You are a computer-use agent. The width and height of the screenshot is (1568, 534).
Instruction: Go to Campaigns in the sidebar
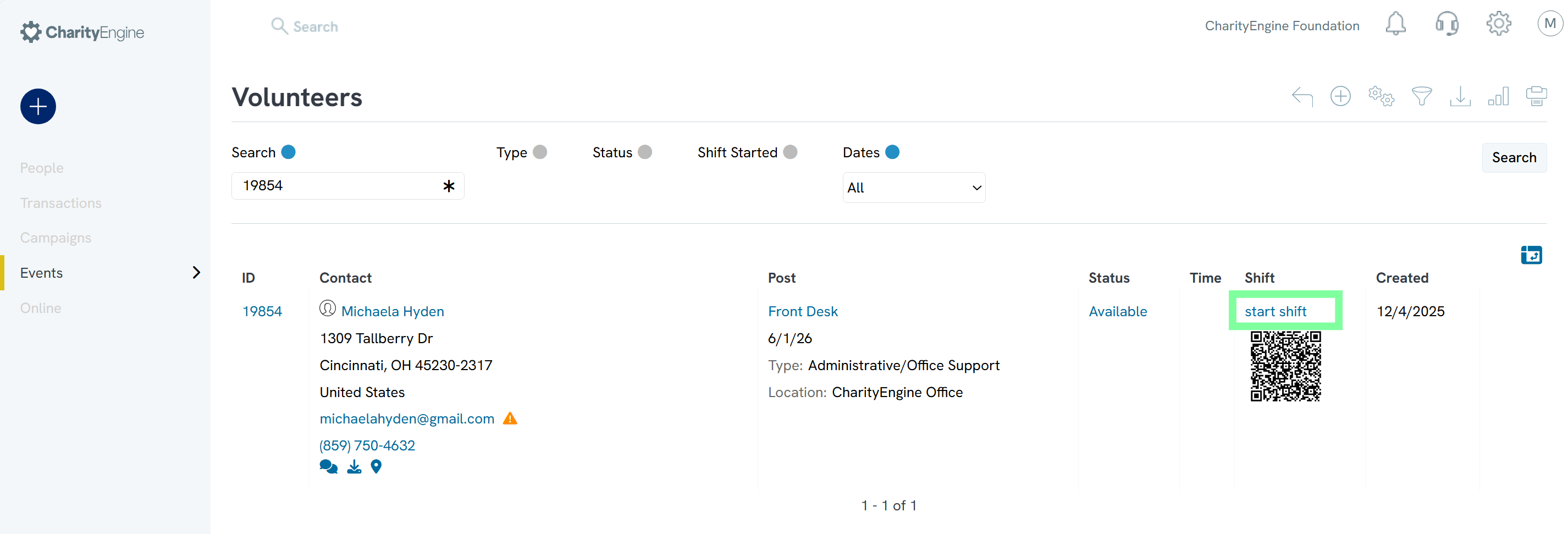[x=56, y=238]
